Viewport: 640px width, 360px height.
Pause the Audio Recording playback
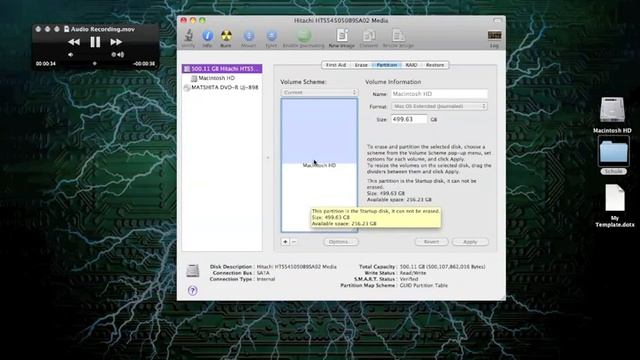(95, 42)
